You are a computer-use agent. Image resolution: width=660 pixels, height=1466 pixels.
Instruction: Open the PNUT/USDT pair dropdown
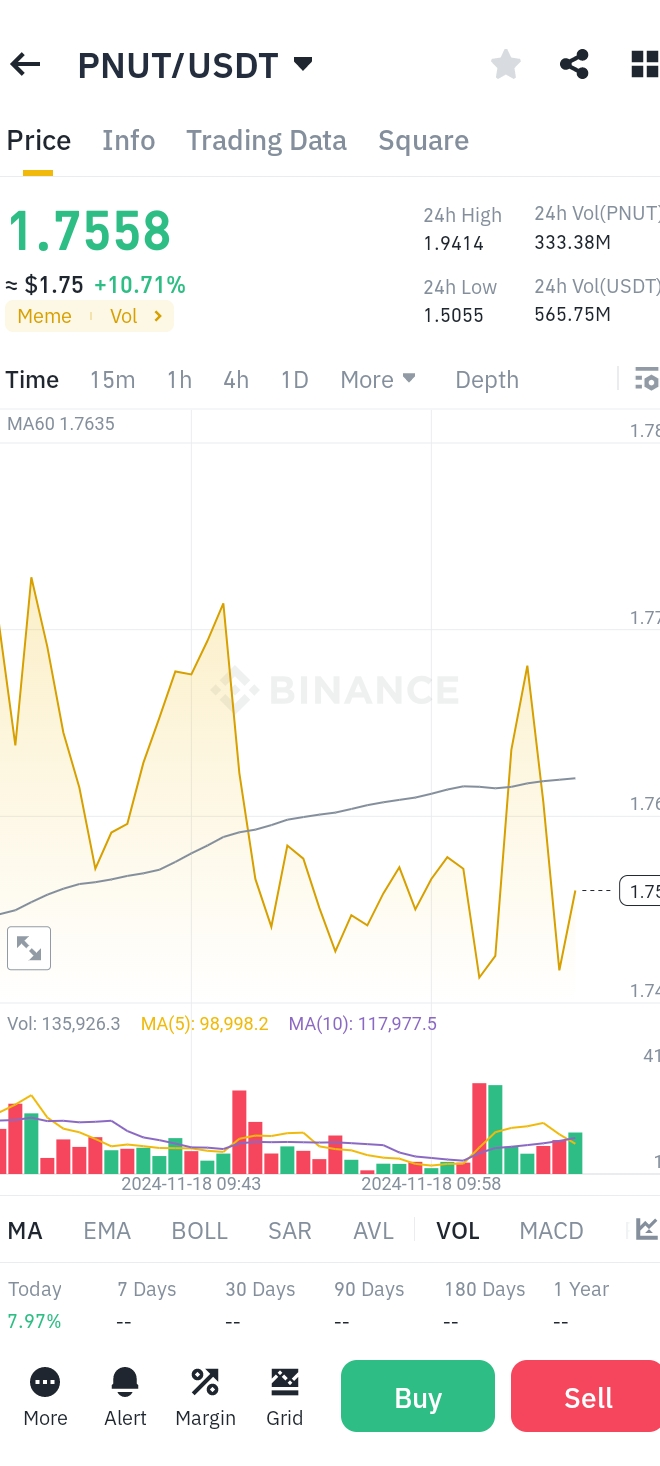coord(303,65)
